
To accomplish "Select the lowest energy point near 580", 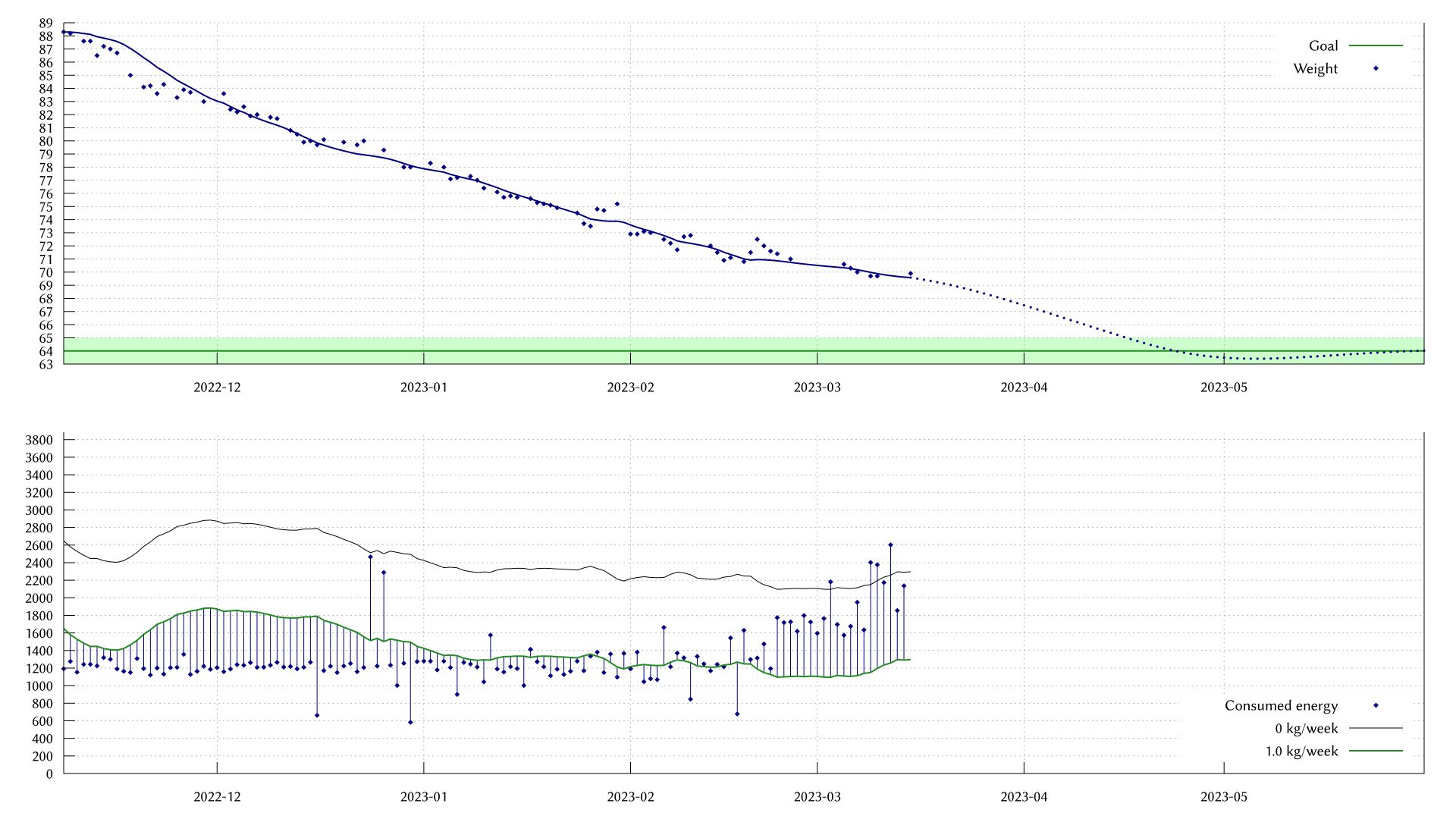I will click(409, 722).
